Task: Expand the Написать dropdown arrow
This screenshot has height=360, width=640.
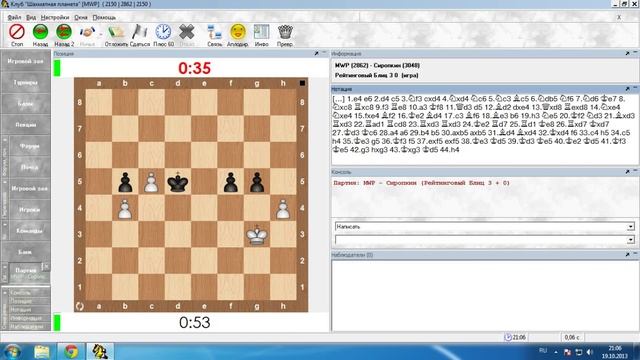Action: click(631, 227)
